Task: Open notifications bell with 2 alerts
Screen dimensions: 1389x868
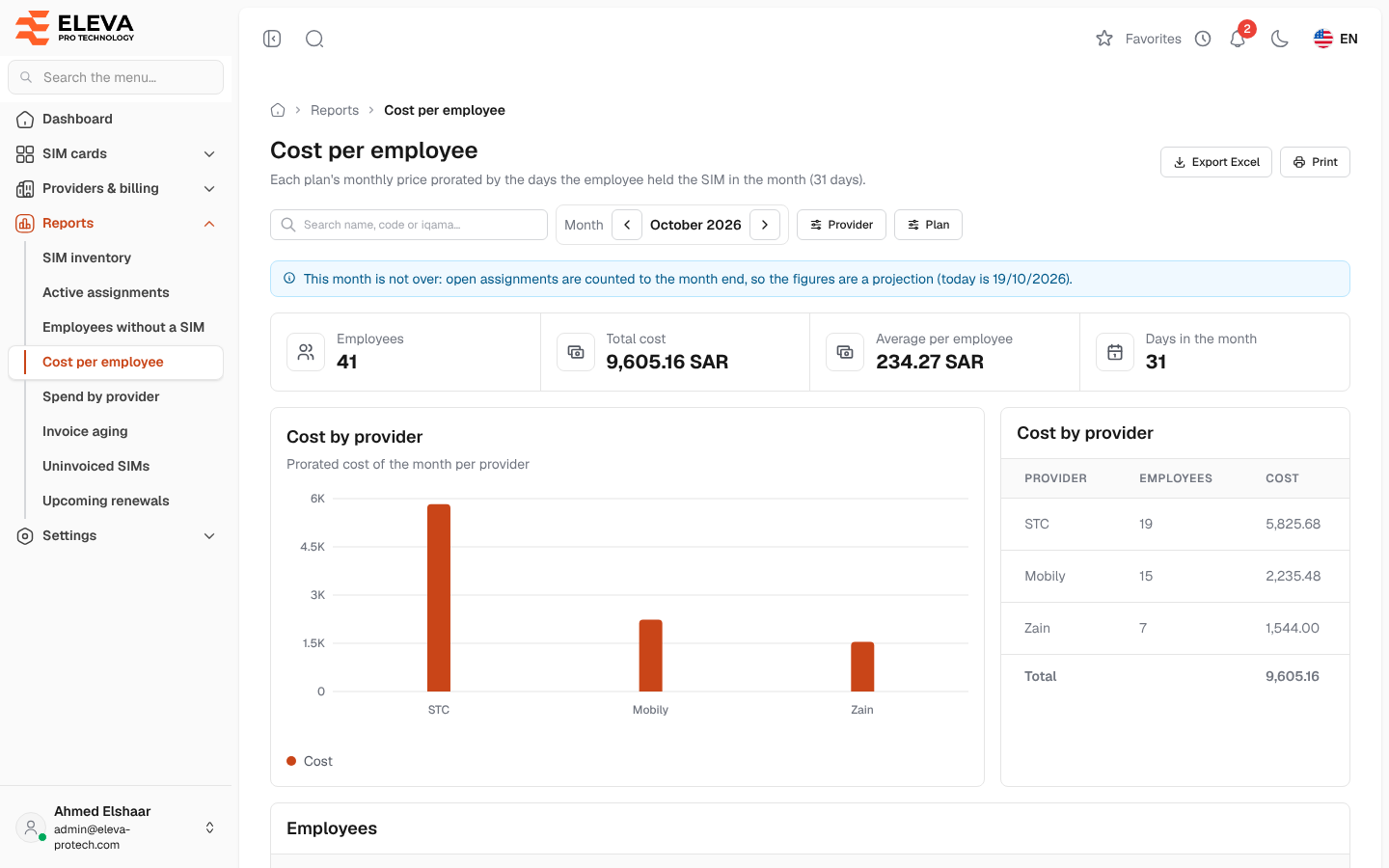Action: (x=1238, y=39)
